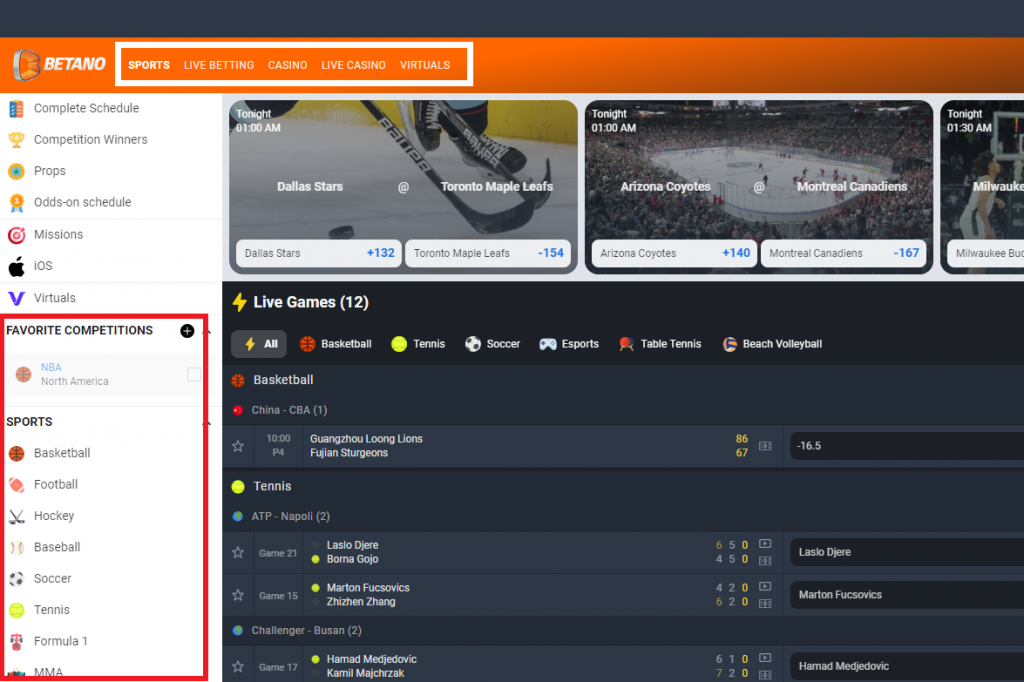Open live stream icon for Hamad Medjedovic match
The width and height of the screenshot is (1024, 682).
pos(765,658)
